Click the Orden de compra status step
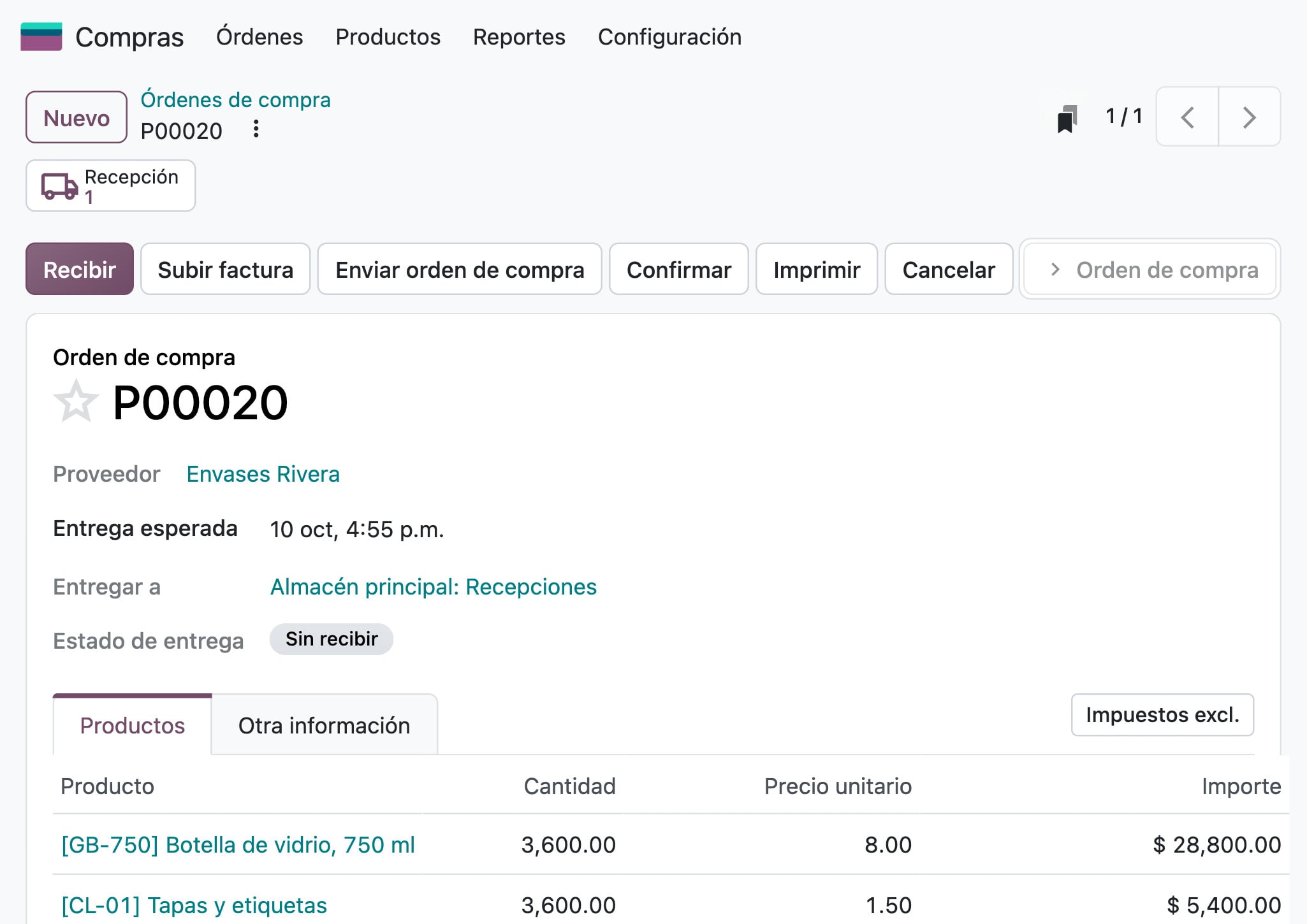The height and width of the screenshot is (924, 1307). tap(1150, 269)
